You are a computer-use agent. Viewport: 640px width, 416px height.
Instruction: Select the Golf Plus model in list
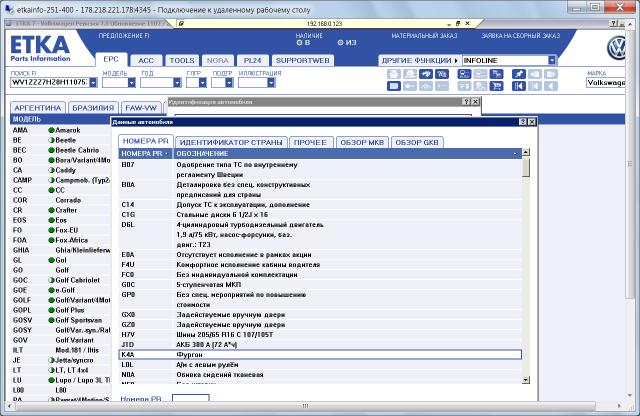(x=60, y=310)
